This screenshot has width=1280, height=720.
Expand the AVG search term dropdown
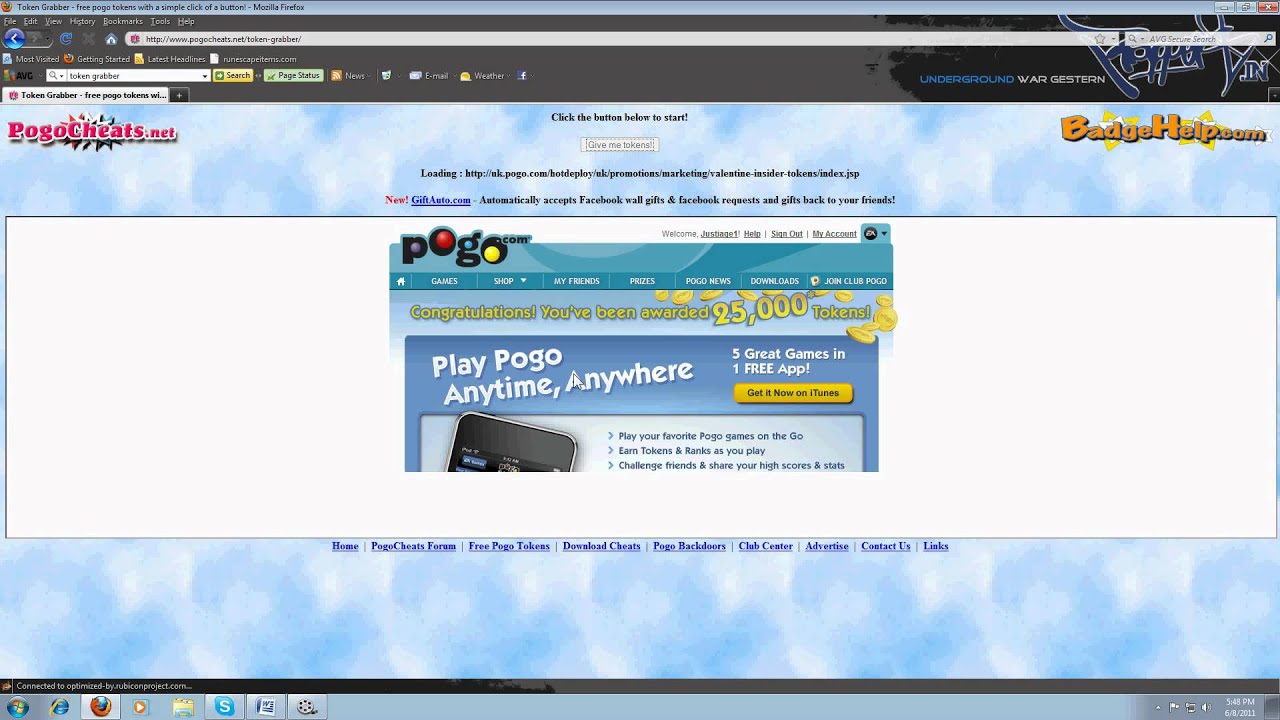click(205, 76)
